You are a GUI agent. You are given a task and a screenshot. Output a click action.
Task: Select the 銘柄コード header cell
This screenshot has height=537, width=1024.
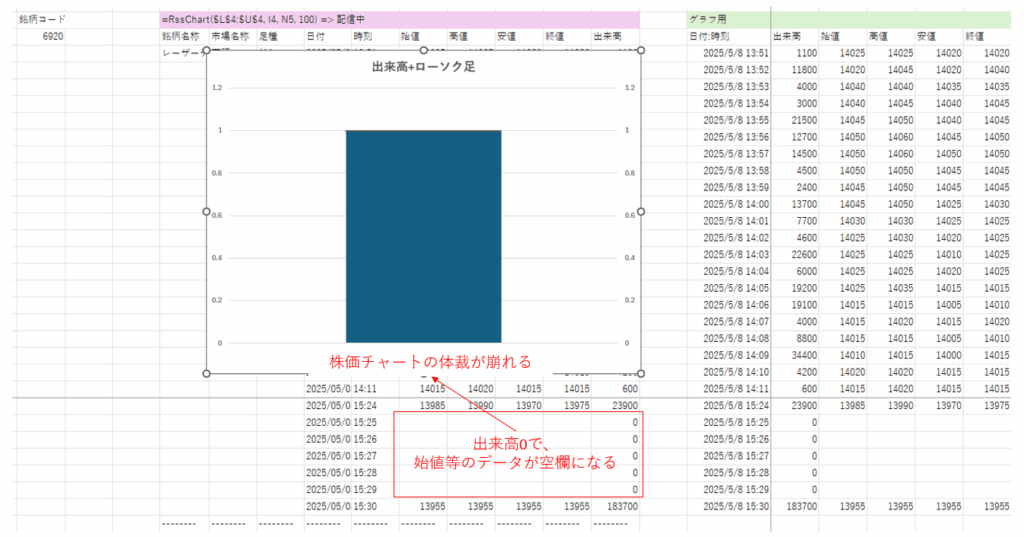tap(42, 20)
